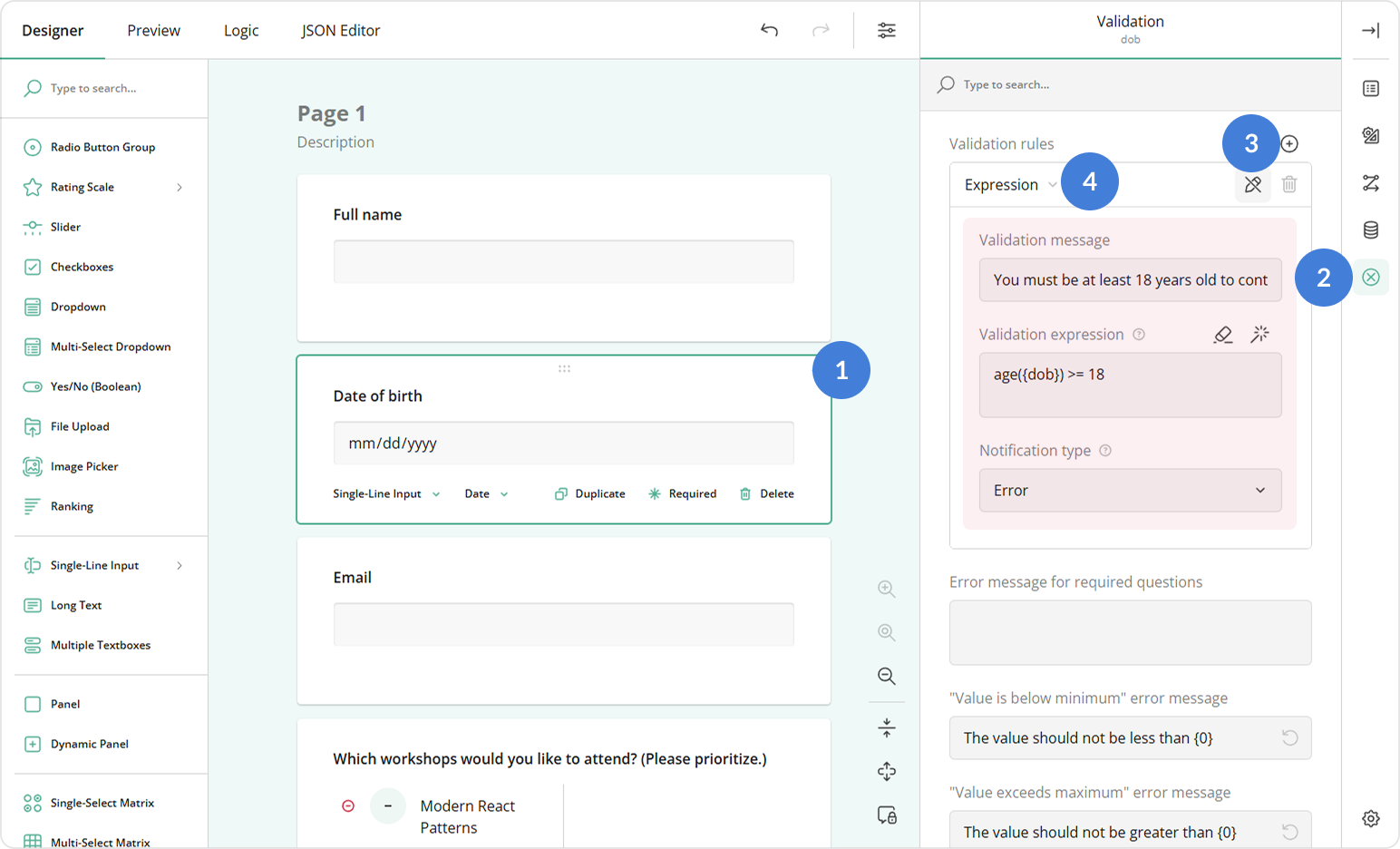
Task: Click the eraser icon beside Validation expression
Action: click(1222, 334)
